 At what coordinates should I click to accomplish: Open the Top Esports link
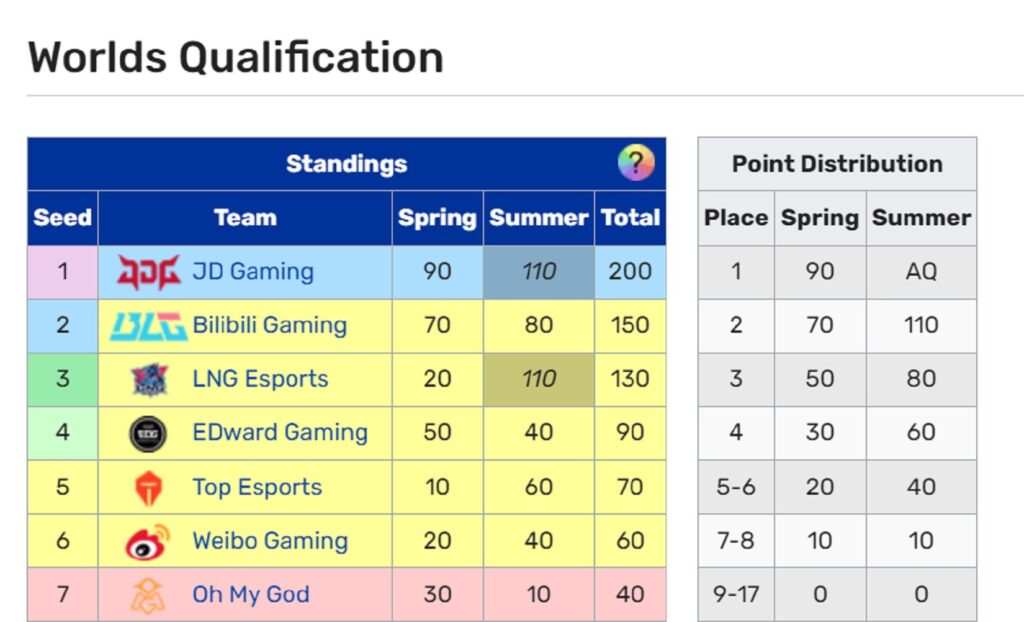[257, 488]
